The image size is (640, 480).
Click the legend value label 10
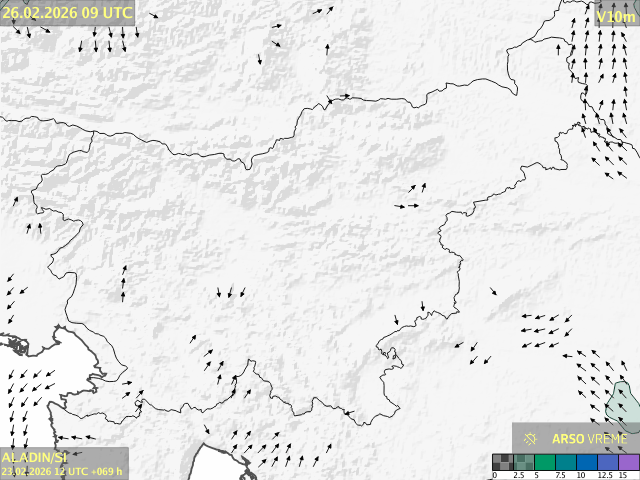(x=580, y=475)
